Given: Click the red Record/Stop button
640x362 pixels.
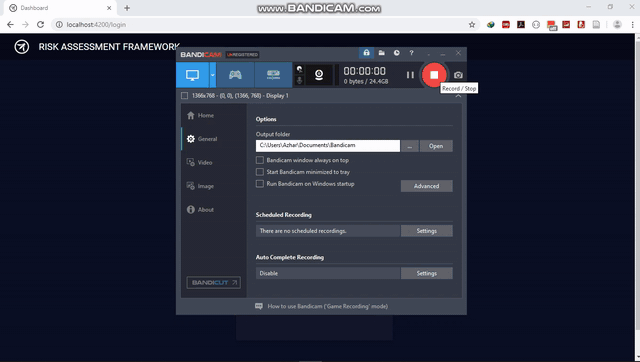Looking at the screenshot, I should pyautogui.click(x=434, y=75).
